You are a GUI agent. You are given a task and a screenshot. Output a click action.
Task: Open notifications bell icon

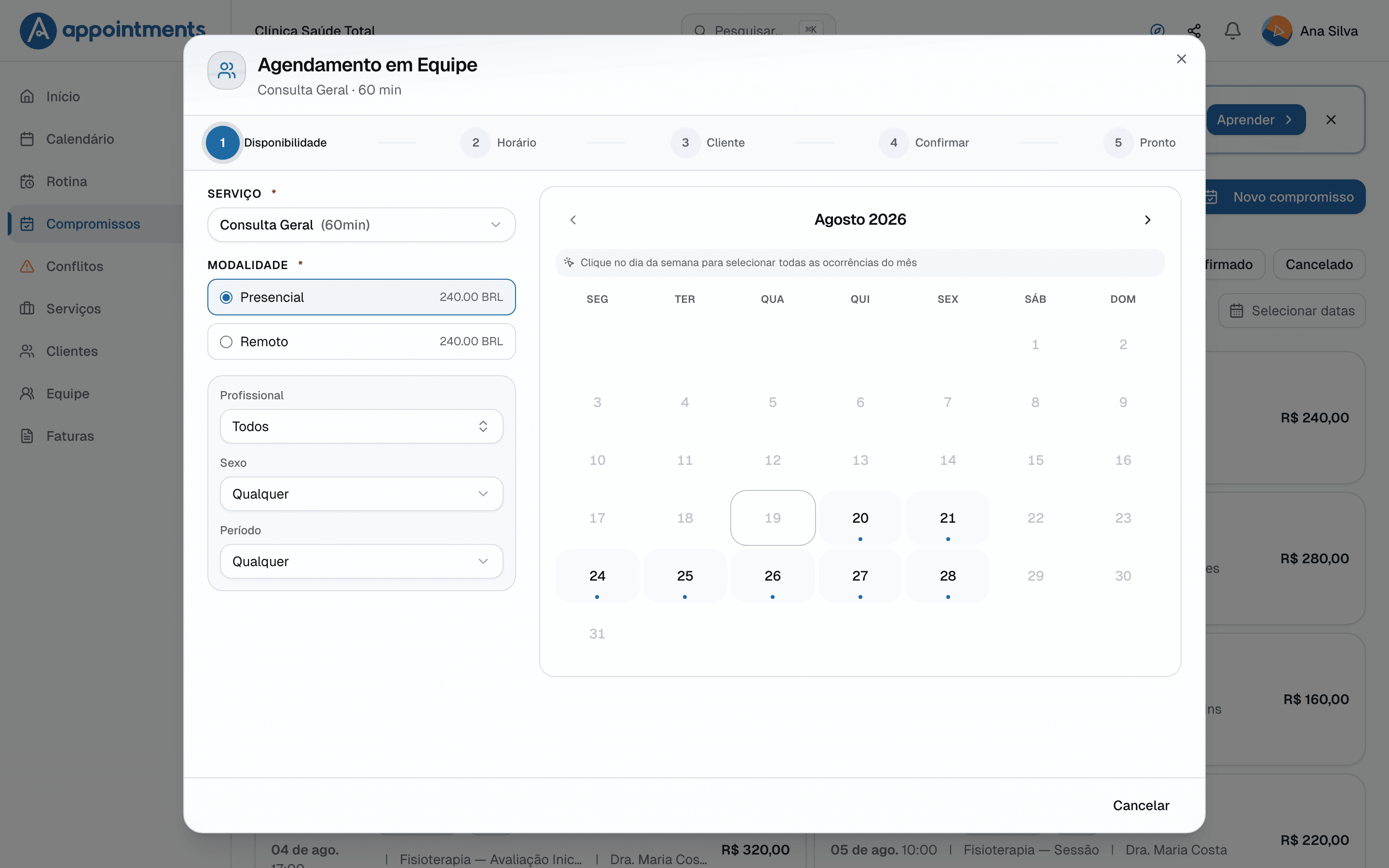[x=1232, y=30]
